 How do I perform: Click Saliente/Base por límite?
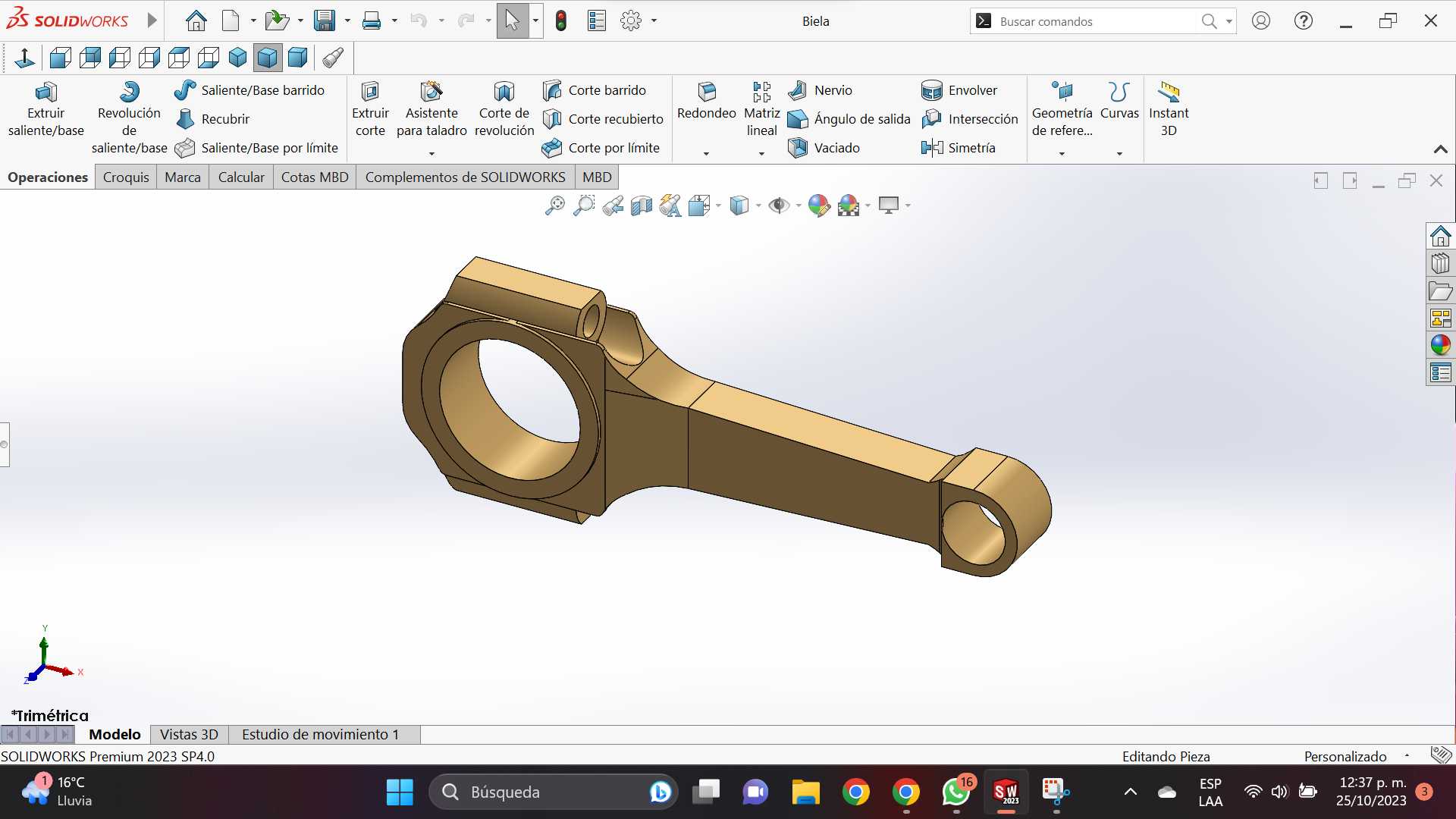(256, 148)
